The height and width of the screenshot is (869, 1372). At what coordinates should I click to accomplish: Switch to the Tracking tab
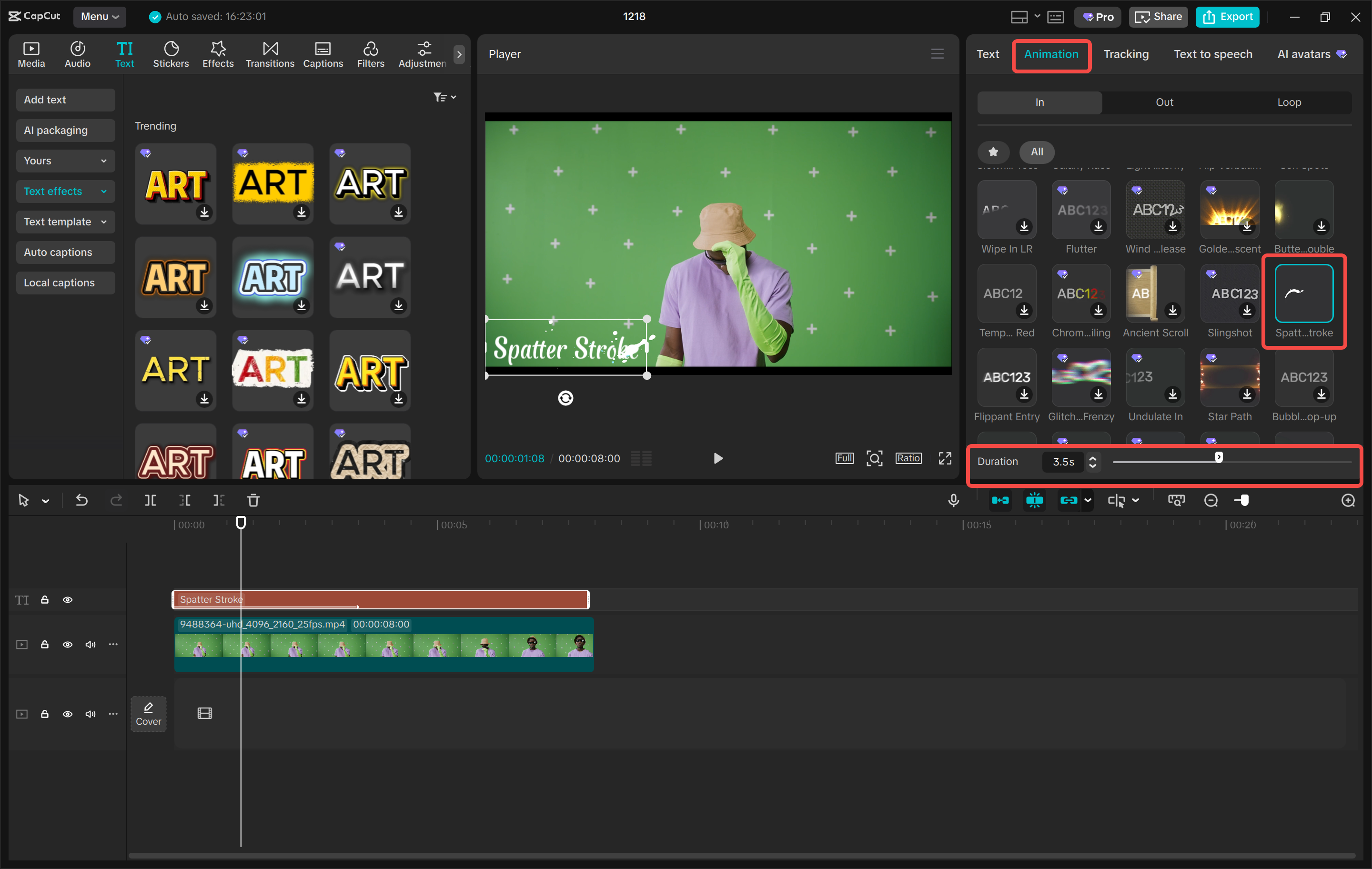[x=1127, y=54]
